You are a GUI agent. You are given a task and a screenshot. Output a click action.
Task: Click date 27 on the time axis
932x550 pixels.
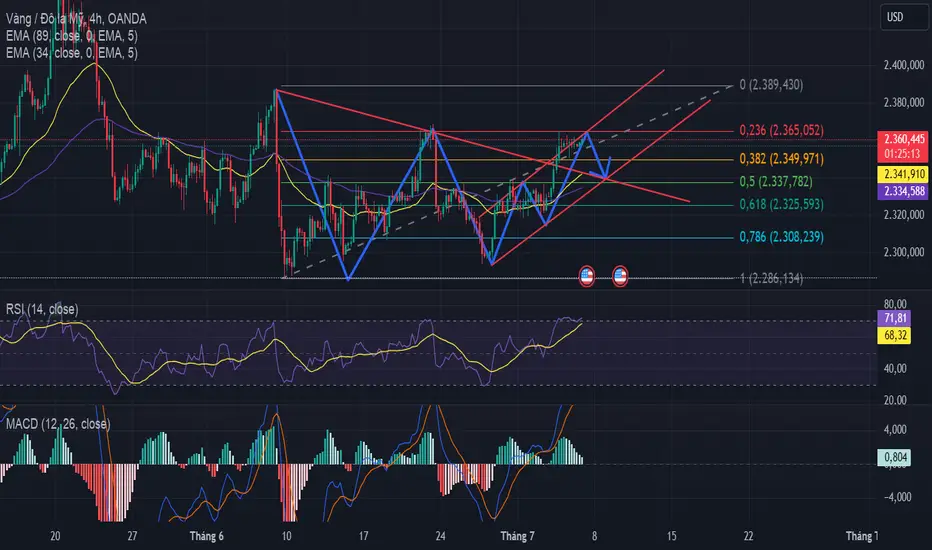132,536
